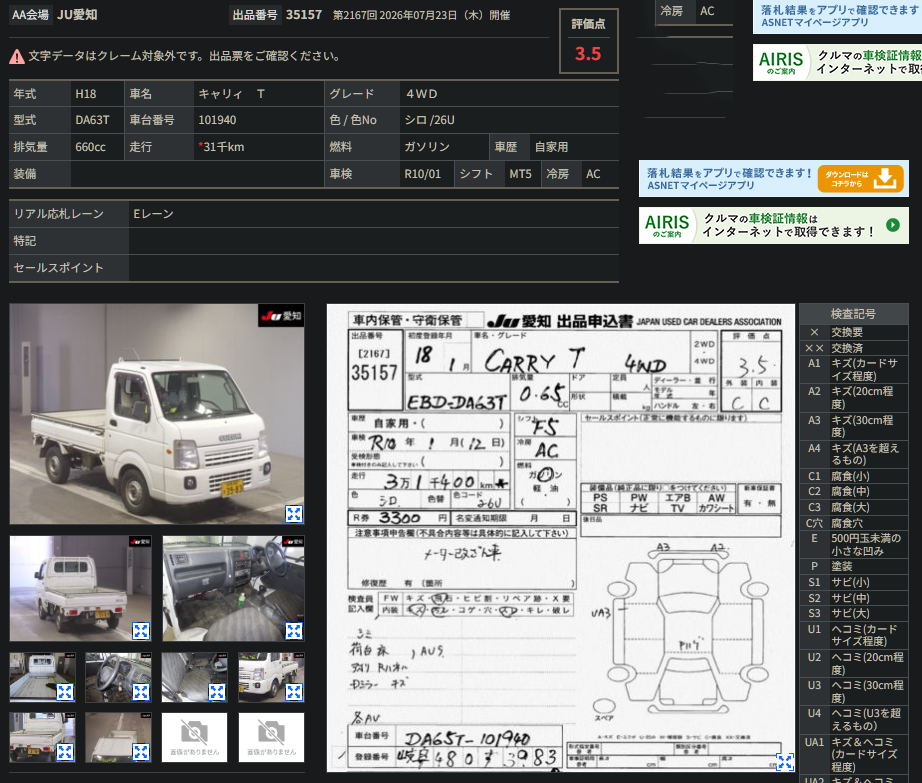The height and width of the screenshot is (783, 922).
Task: Select the grade value 4WD
Action: coord(422,94)
